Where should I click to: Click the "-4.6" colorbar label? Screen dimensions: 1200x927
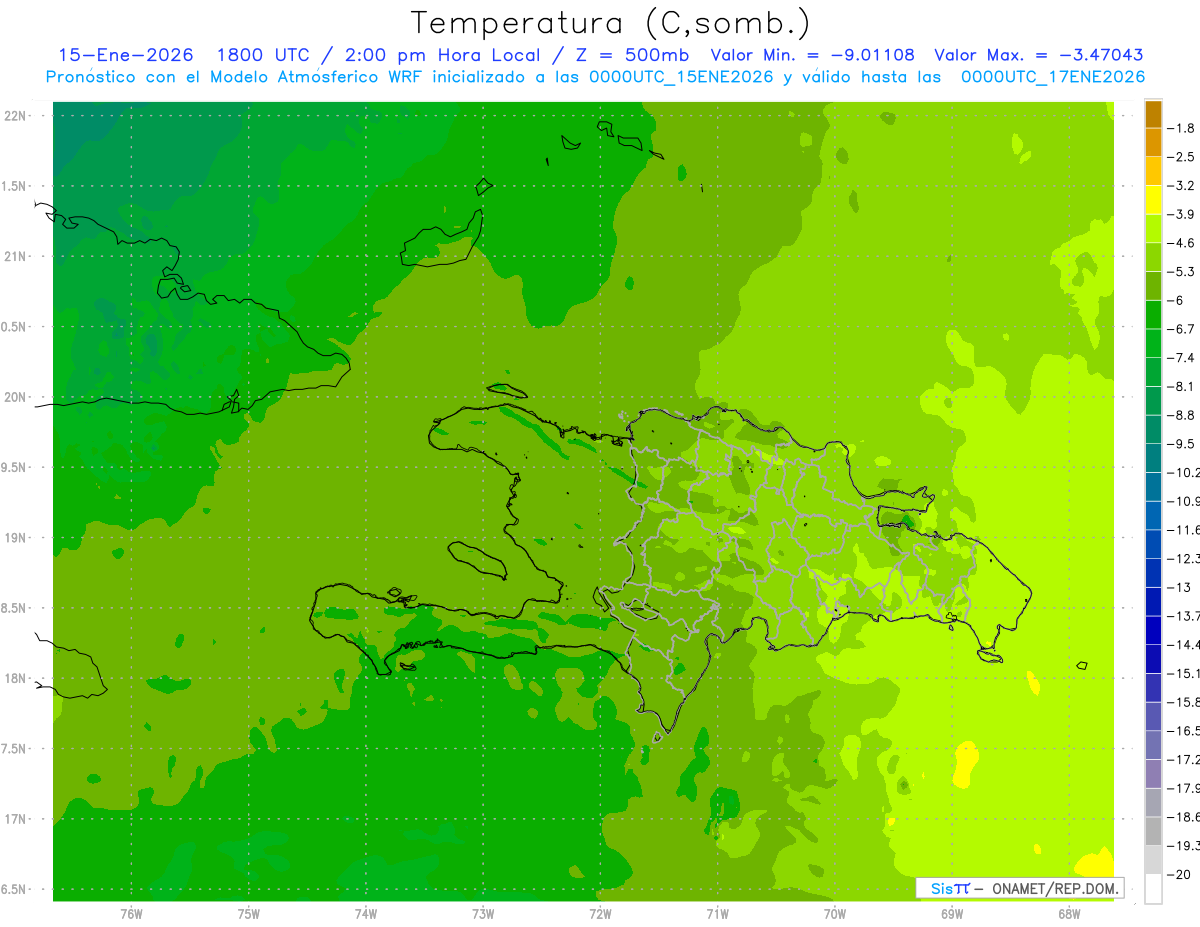click(x=1181, y=243)
